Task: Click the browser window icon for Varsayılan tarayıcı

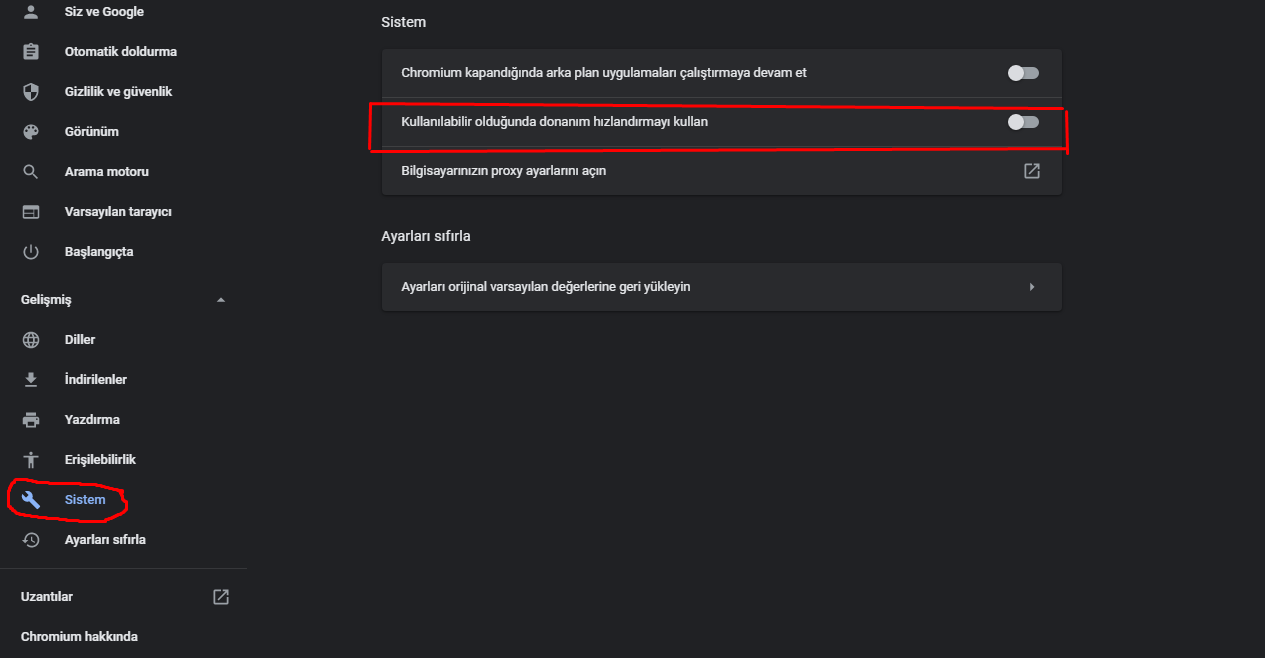Action: coord(31,212)
